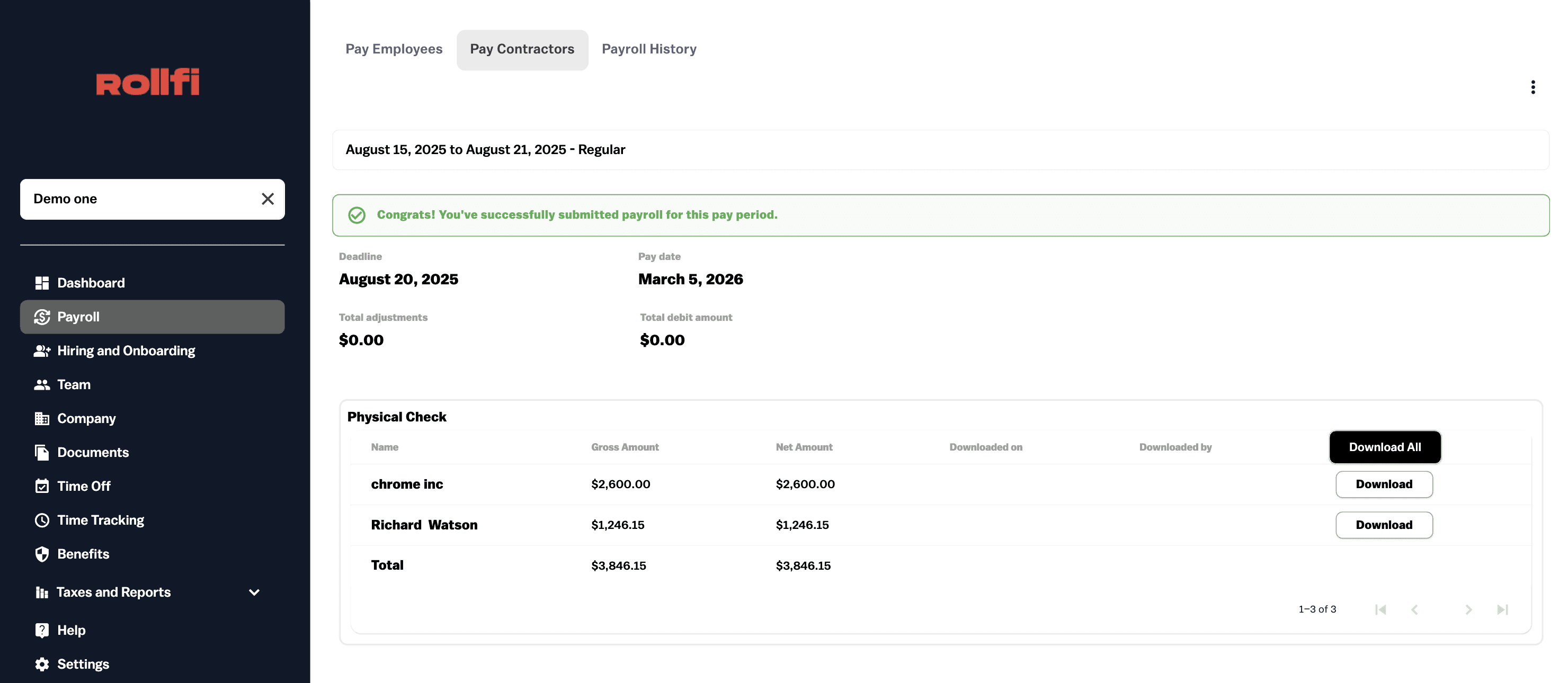
Task: Click the Benefits shield icon
Action: pyautogui.click(x=41, y=554)
